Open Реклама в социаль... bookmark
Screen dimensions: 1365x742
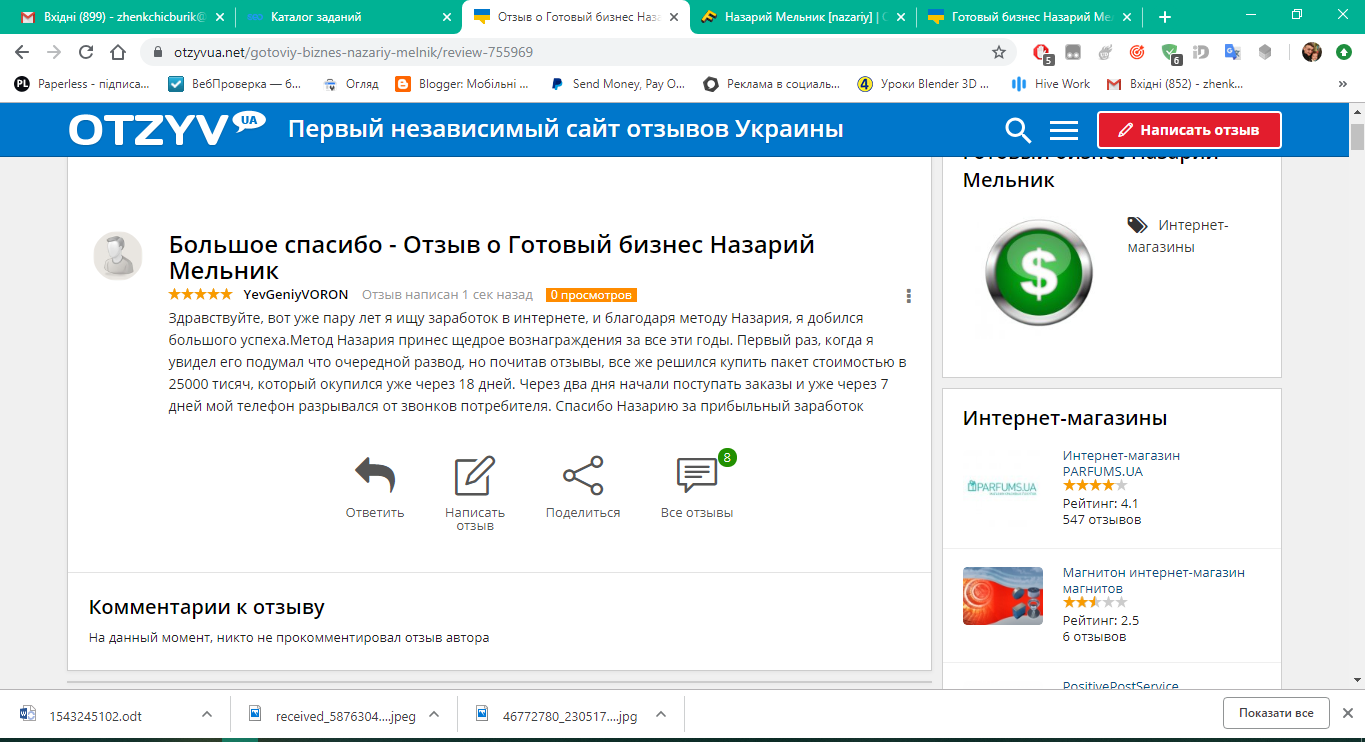point(771,84)
